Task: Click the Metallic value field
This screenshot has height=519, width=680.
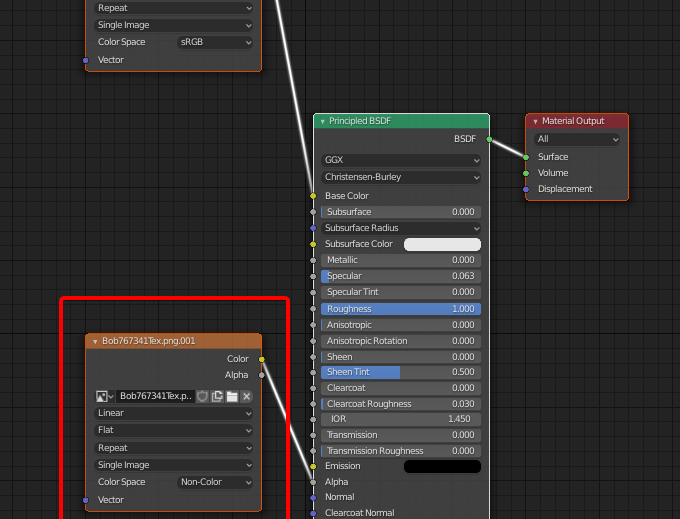Action: click(x=401, y=260)
